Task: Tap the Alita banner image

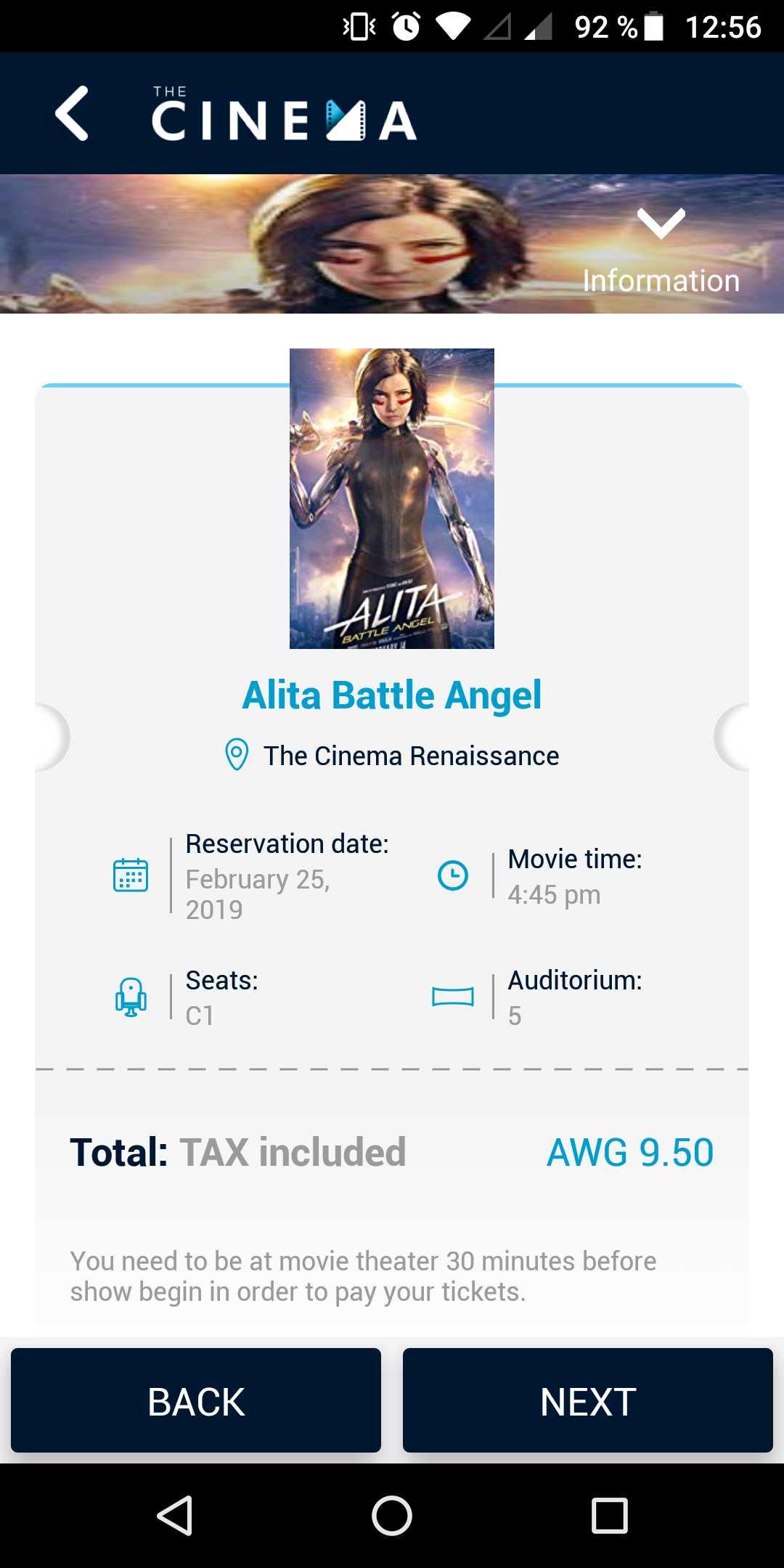Action: tap(392, 244)
